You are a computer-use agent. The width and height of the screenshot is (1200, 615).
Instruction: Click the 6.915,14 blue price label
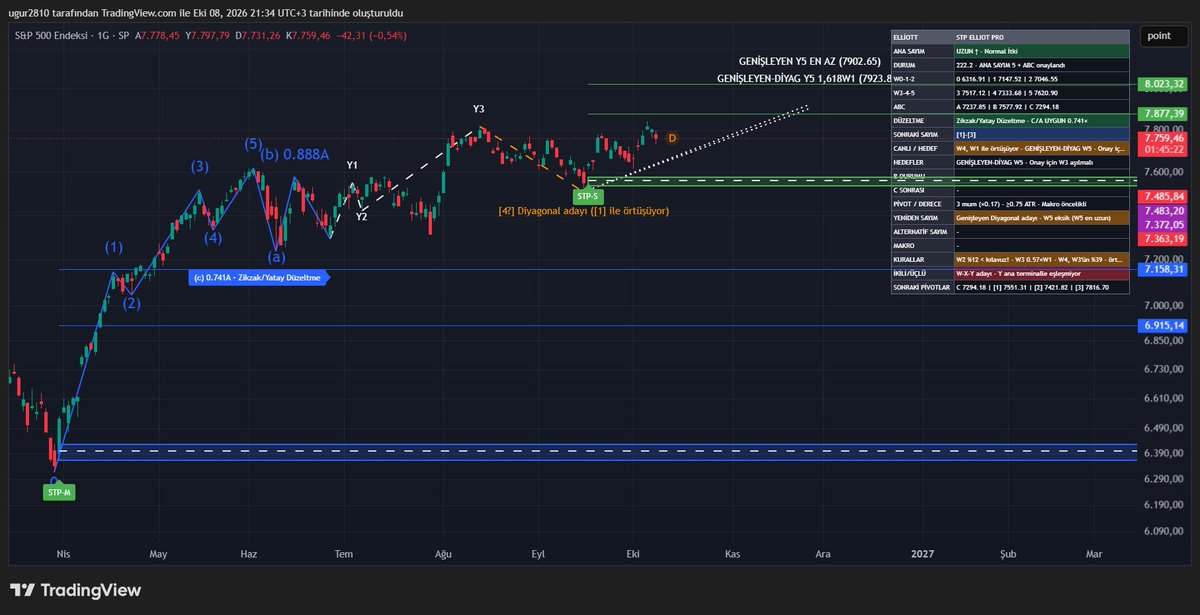click(x=1164, y=326)
